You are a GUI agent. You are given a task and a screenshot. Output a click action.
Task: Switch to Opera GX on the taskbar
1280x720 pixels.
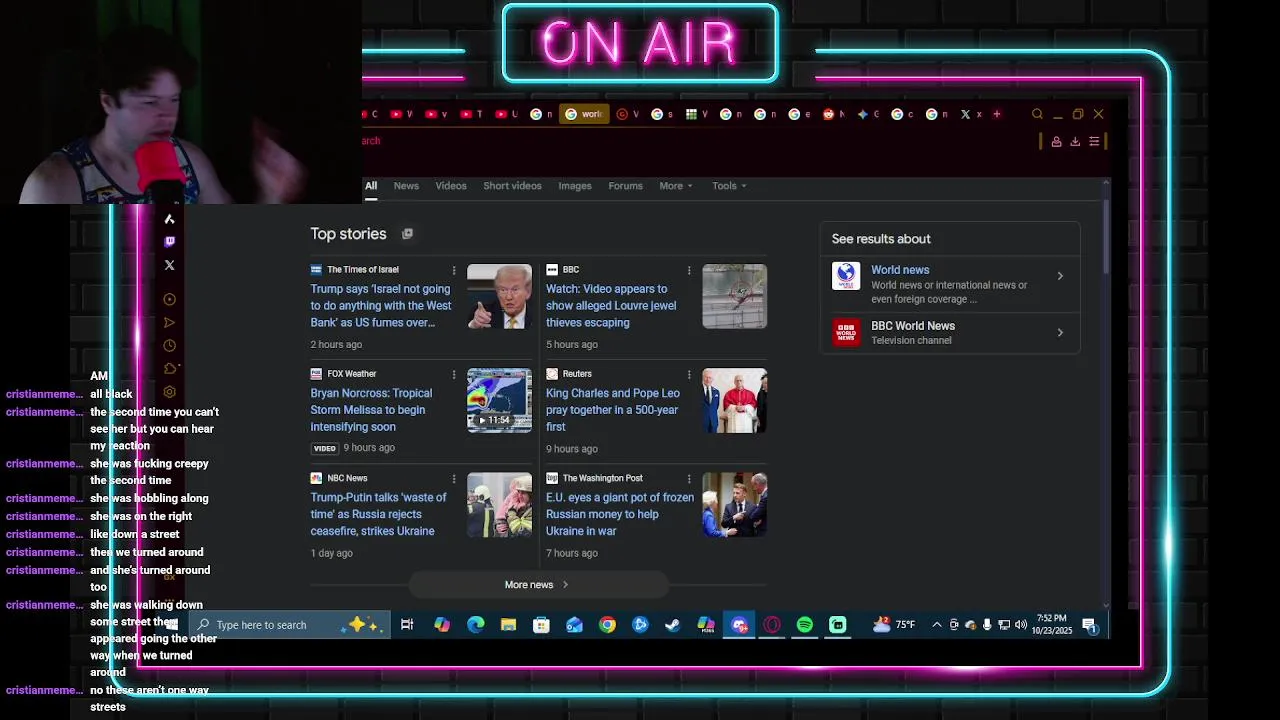click(772, 625)
